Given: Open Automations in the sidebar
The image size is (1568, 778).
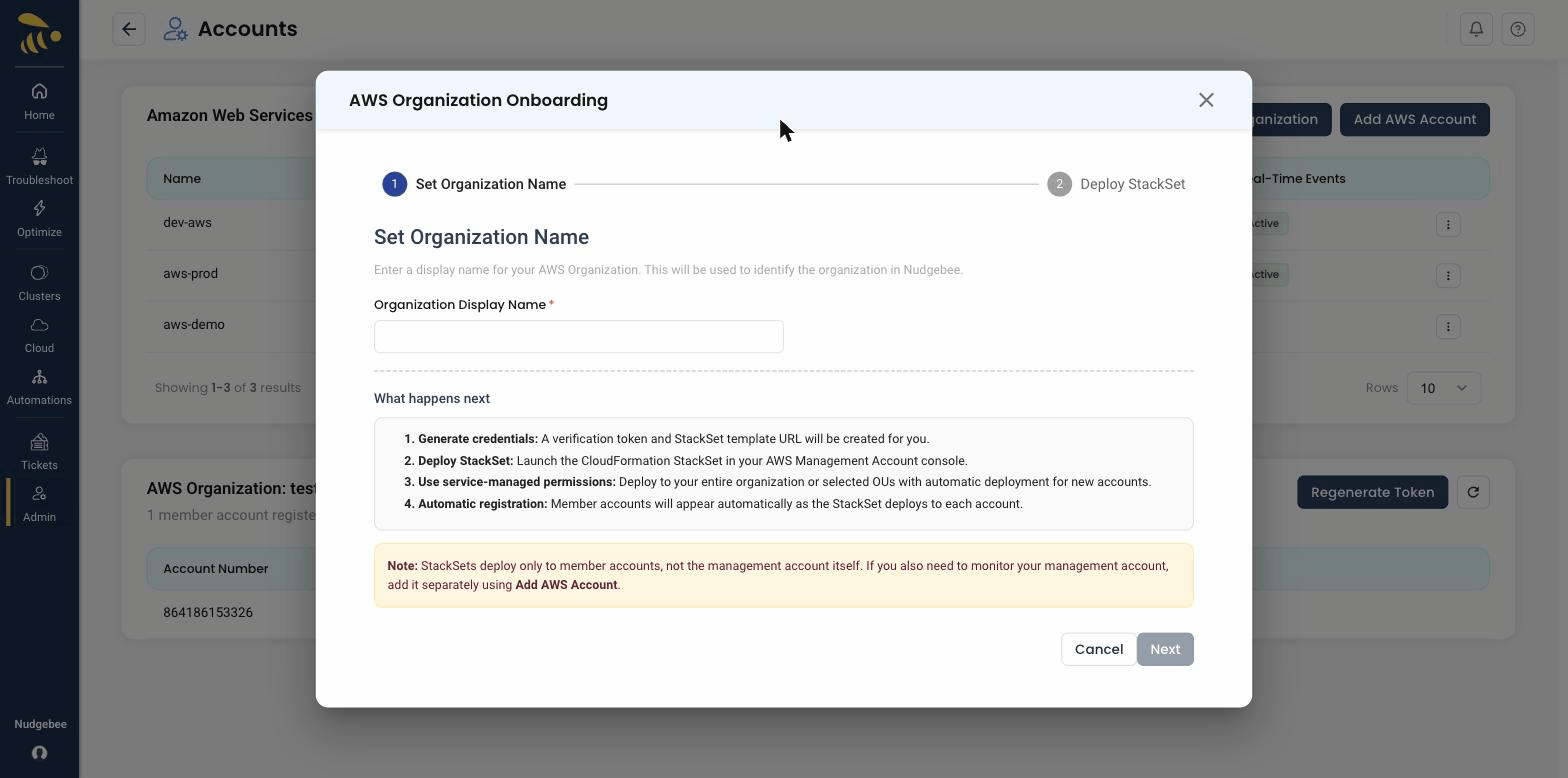Looking at the screenshot, I should 39,386.
